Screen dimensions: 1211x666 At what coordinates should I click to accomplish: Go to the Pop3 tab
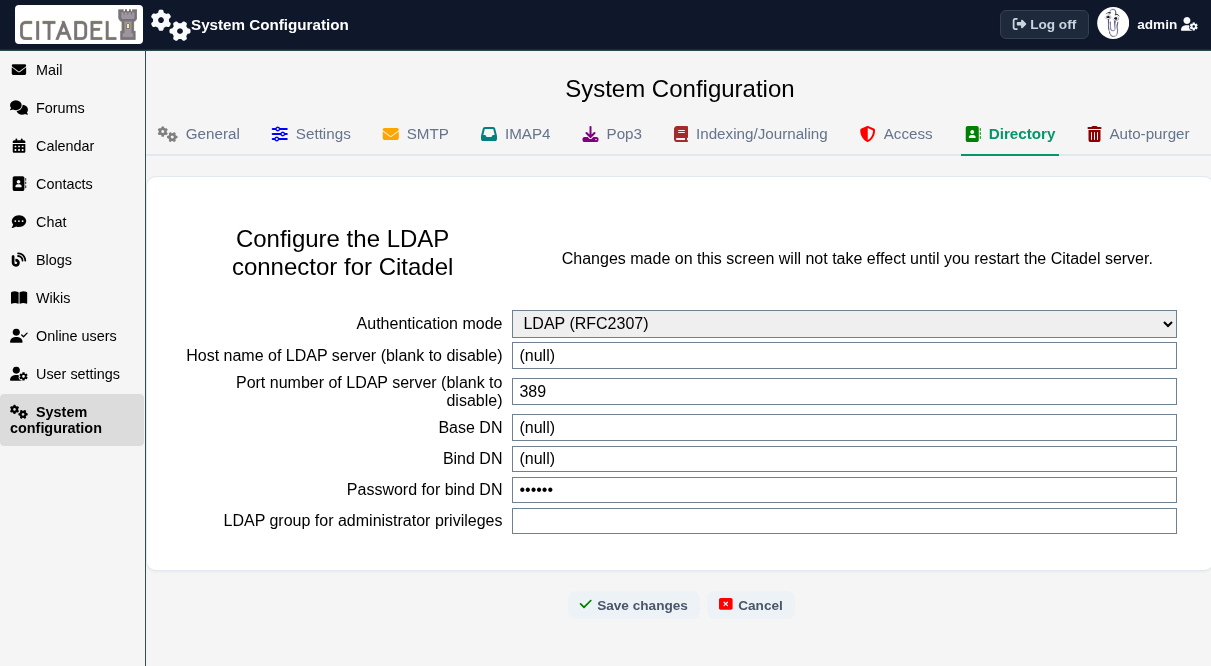612,134
